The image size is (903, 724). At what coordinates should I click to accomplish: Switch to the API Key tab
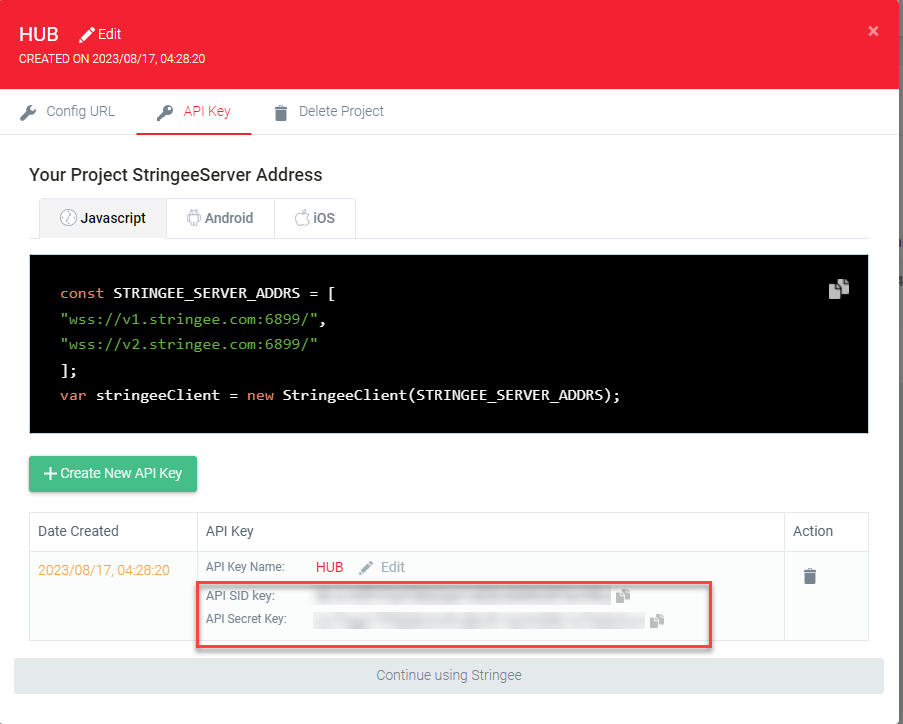click(x=194, y=111)
